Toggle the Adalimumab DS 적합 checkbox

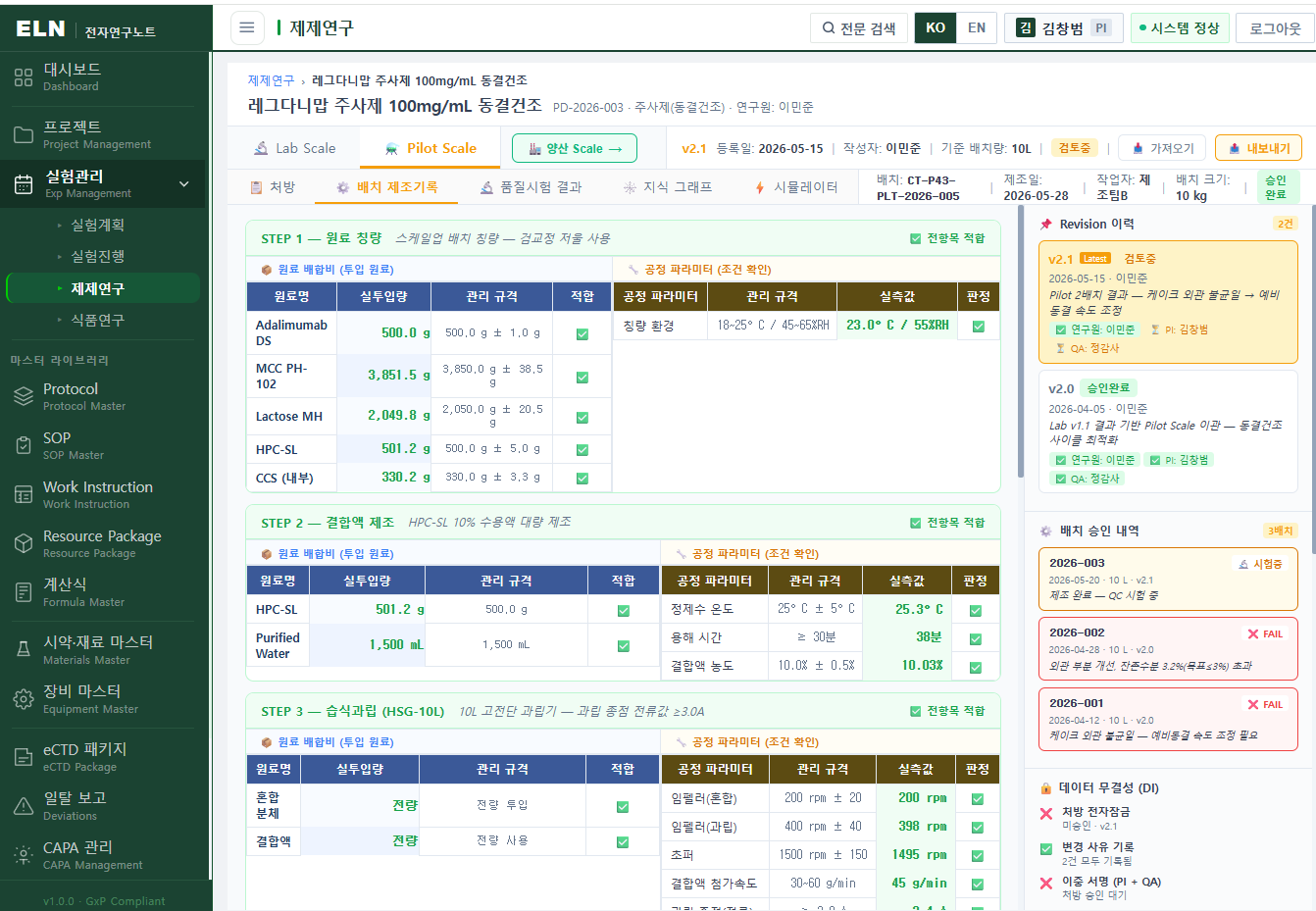click(x=582, y=334)
